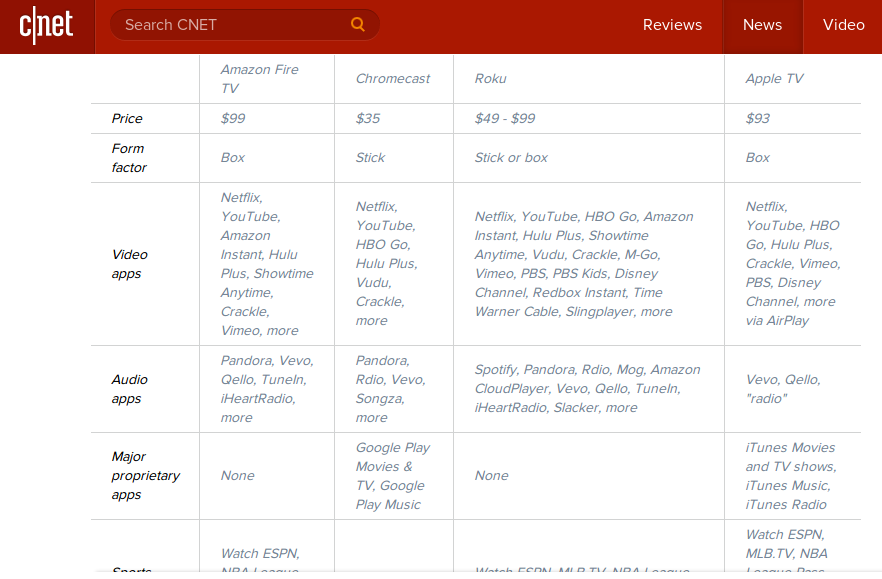Focus the Search CNET field
This screenshot has height=579, width=882.
click(245, 25)
